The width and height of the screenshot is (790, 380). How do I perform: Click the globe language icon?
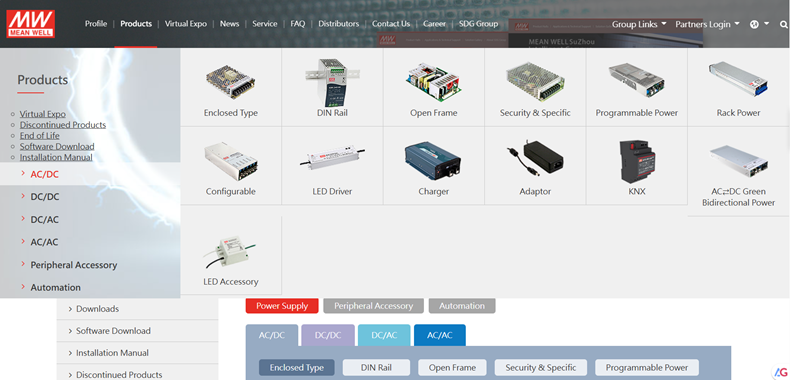point(754,24)
